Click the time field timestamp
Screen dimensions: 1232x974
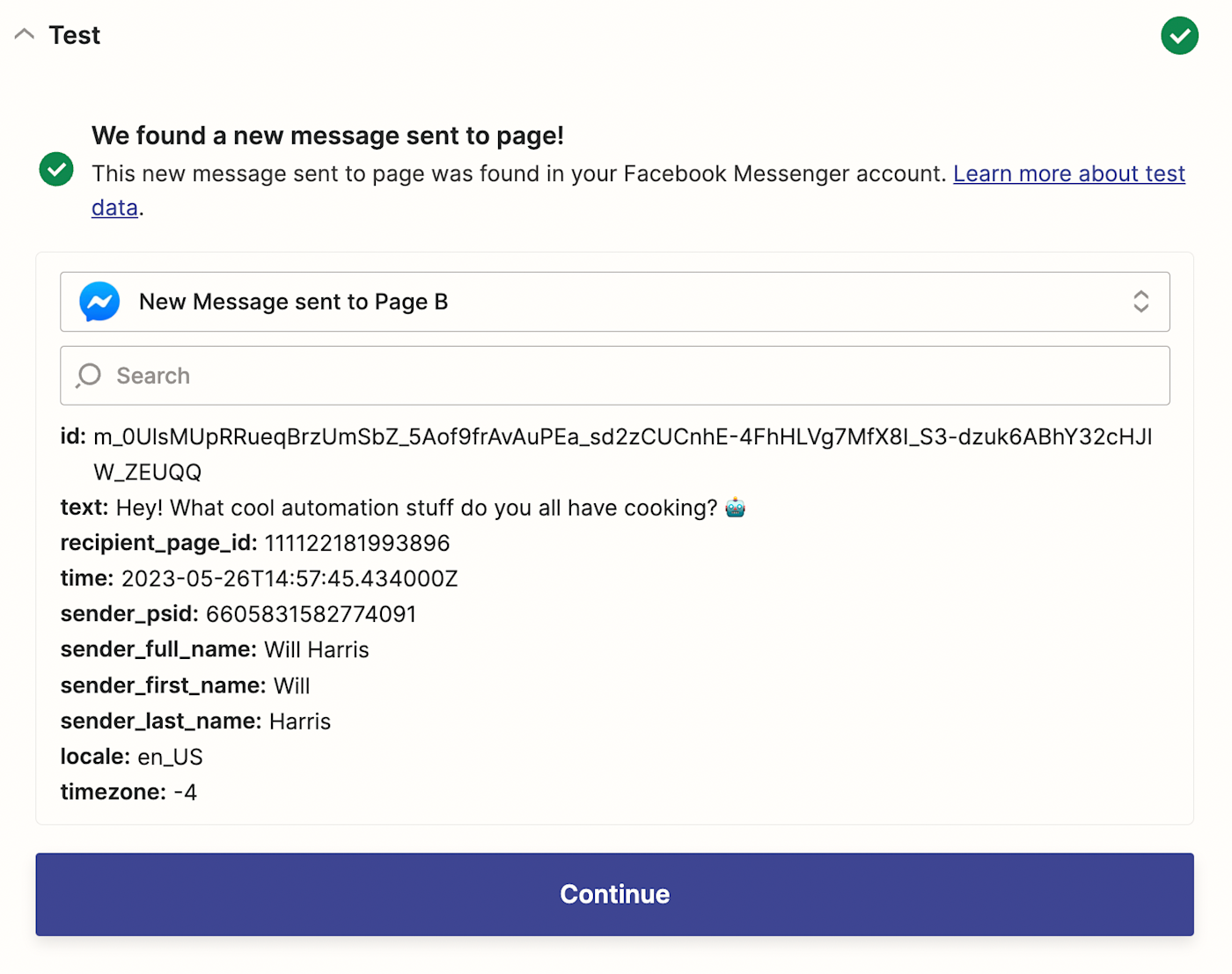coord(289,579)
